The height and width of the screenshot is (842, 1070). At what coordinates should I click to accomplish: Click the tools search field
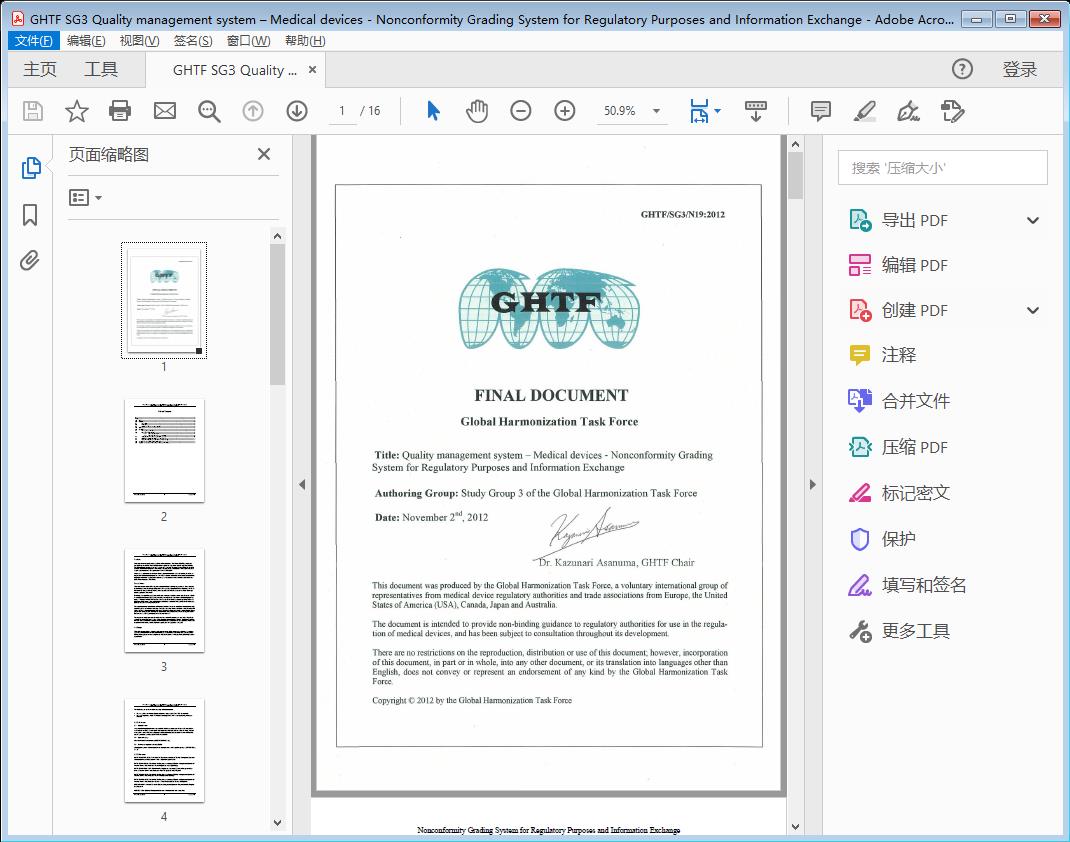tap(942, 168)
